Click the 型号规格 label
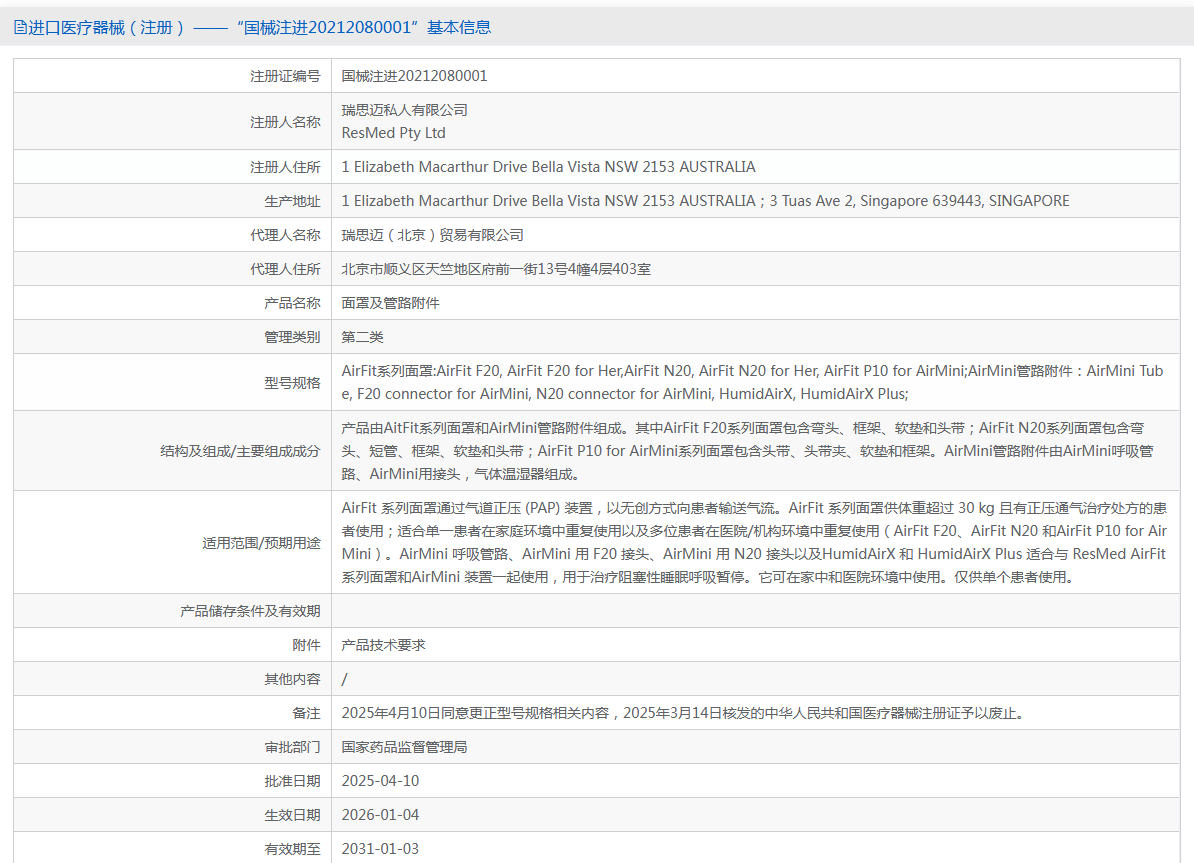This screenshot has height=863, width=1194. click(x=292, y=382)
